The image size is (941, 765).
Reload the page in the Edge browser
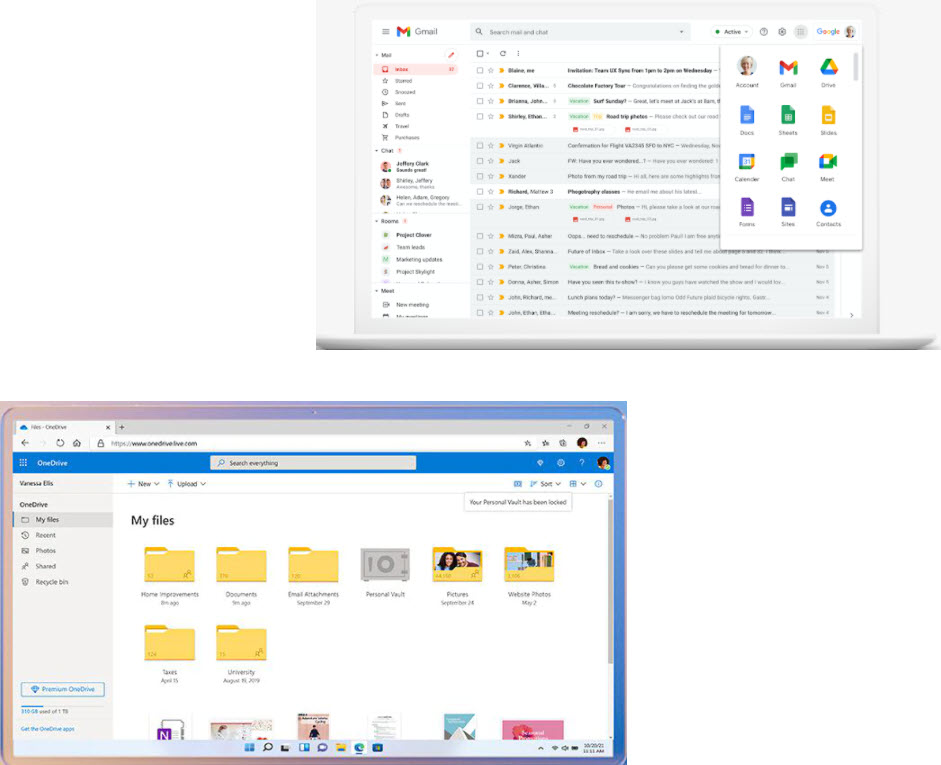click(x=60, y=443)
